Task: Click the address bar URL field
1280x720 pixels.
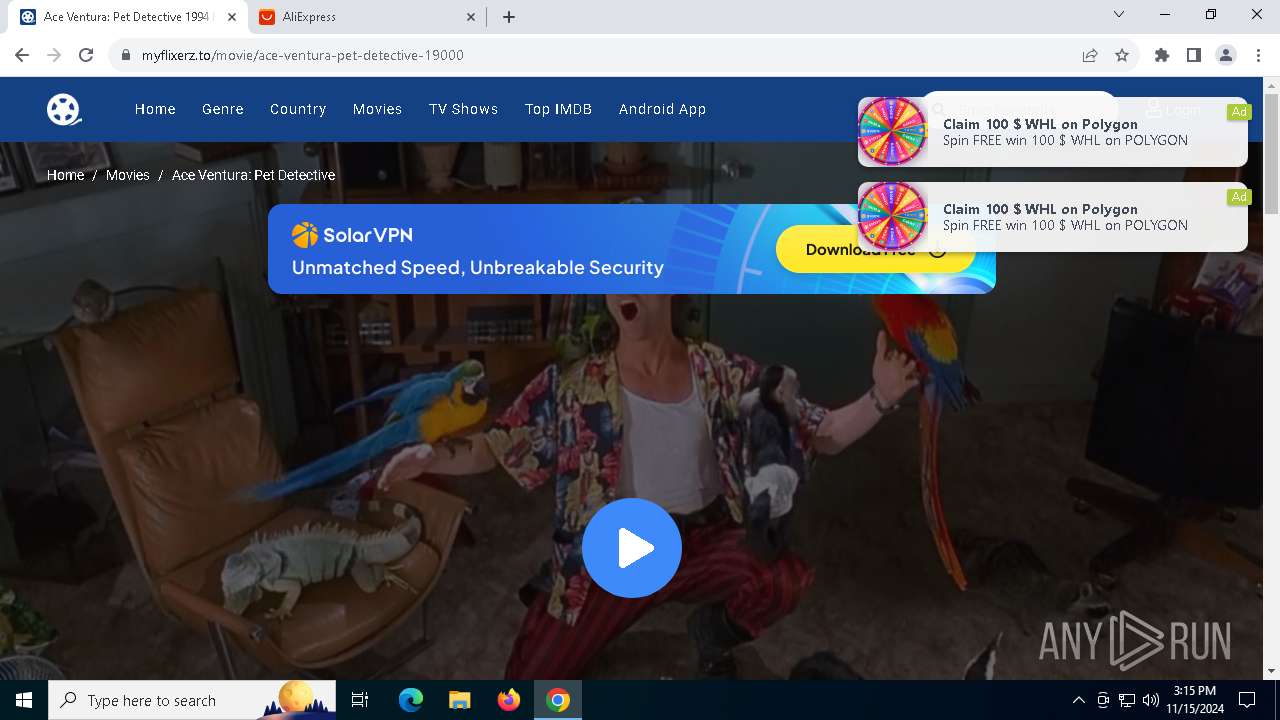Action: (x=600, y=55)
